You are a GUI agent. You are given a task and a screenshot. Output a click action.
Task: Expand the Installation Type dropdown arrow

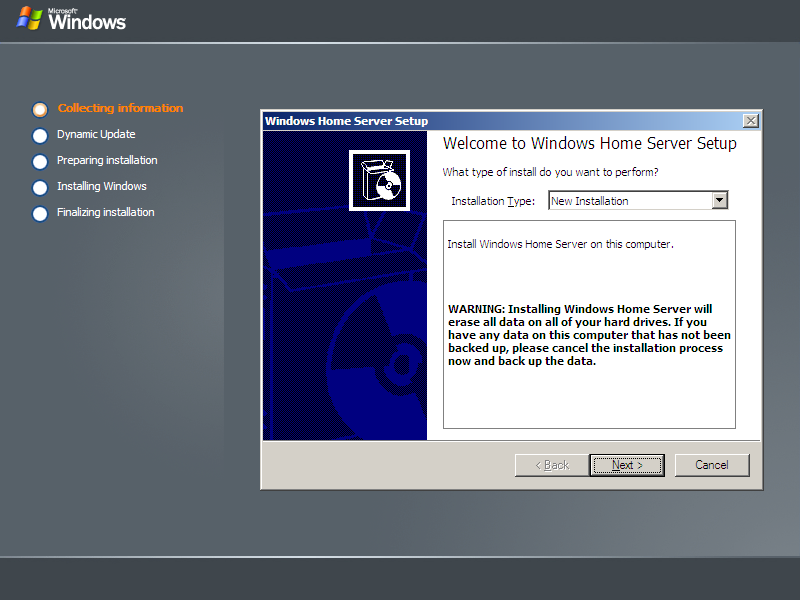[719, 201]
